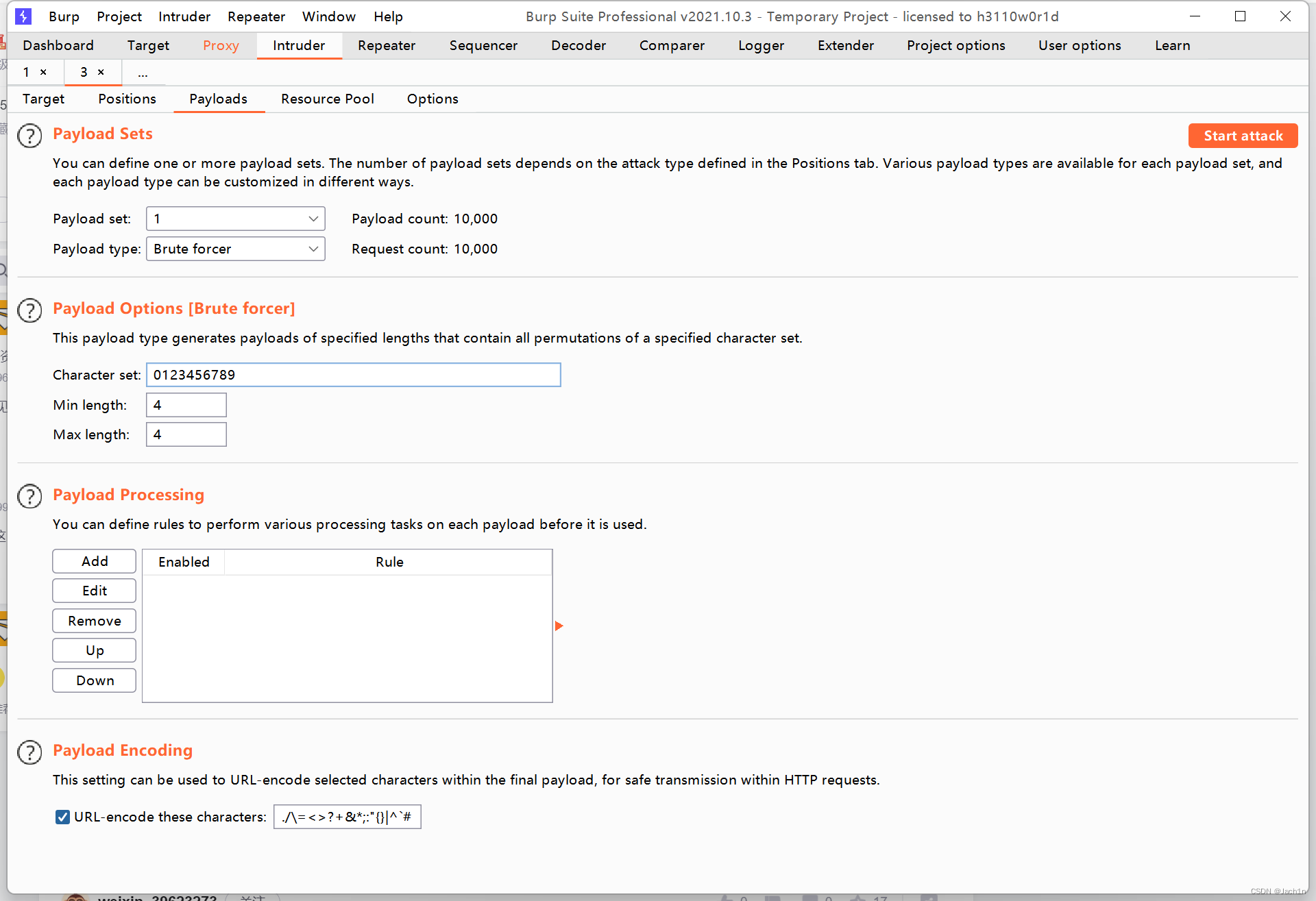Open the Payload type dropdown

(x=235, y=249)
